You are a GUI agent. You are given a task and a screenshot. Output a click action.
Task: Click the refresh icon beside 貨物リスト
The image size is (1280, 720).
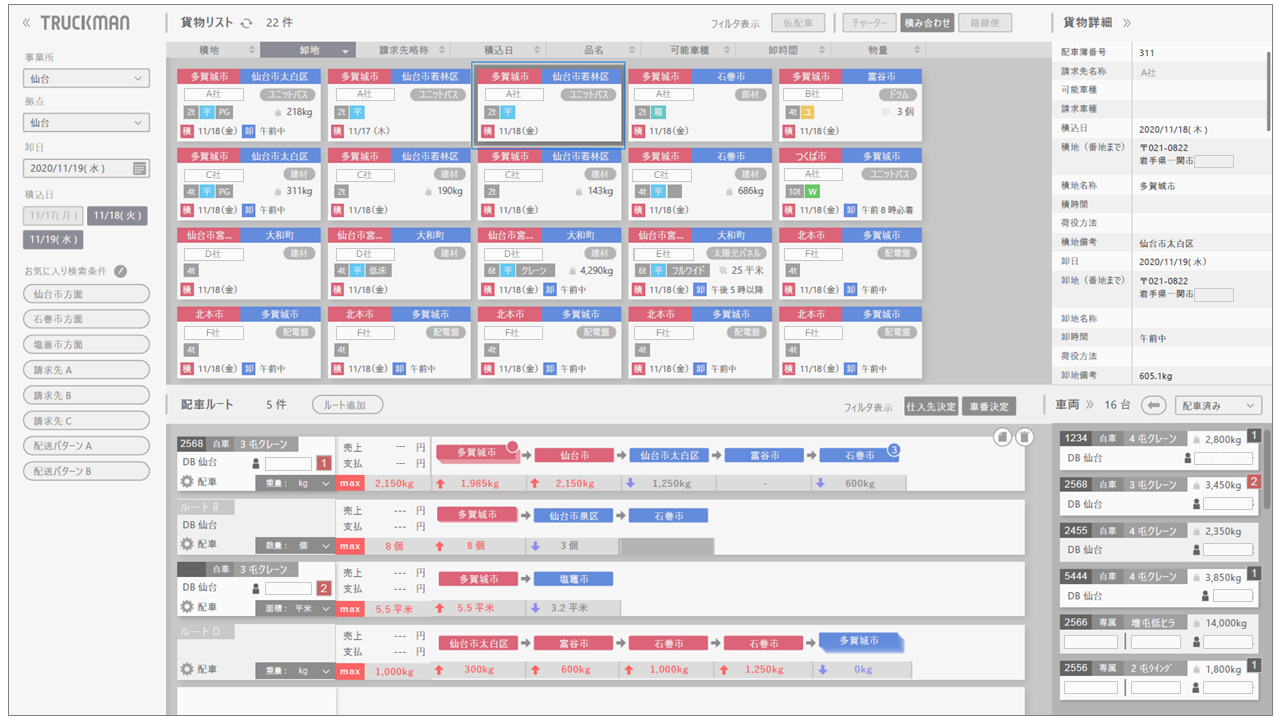click(246, 23)
